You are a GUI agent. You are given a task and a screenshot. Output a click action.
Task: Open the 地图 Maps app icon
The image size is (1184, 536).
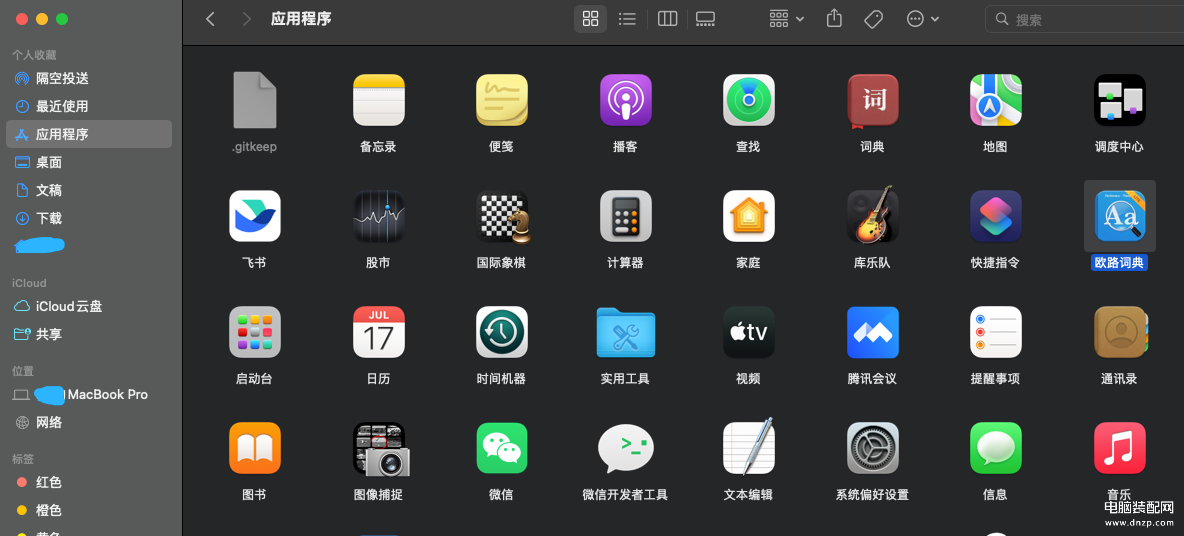(x=995, y=100)
